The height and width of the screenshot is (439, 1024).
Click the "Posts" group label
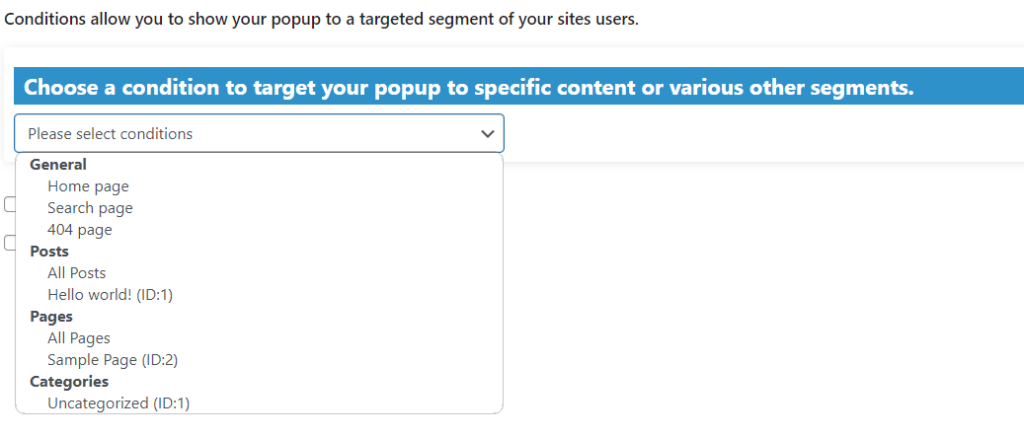pyautogui.click(x=49, y=252)
